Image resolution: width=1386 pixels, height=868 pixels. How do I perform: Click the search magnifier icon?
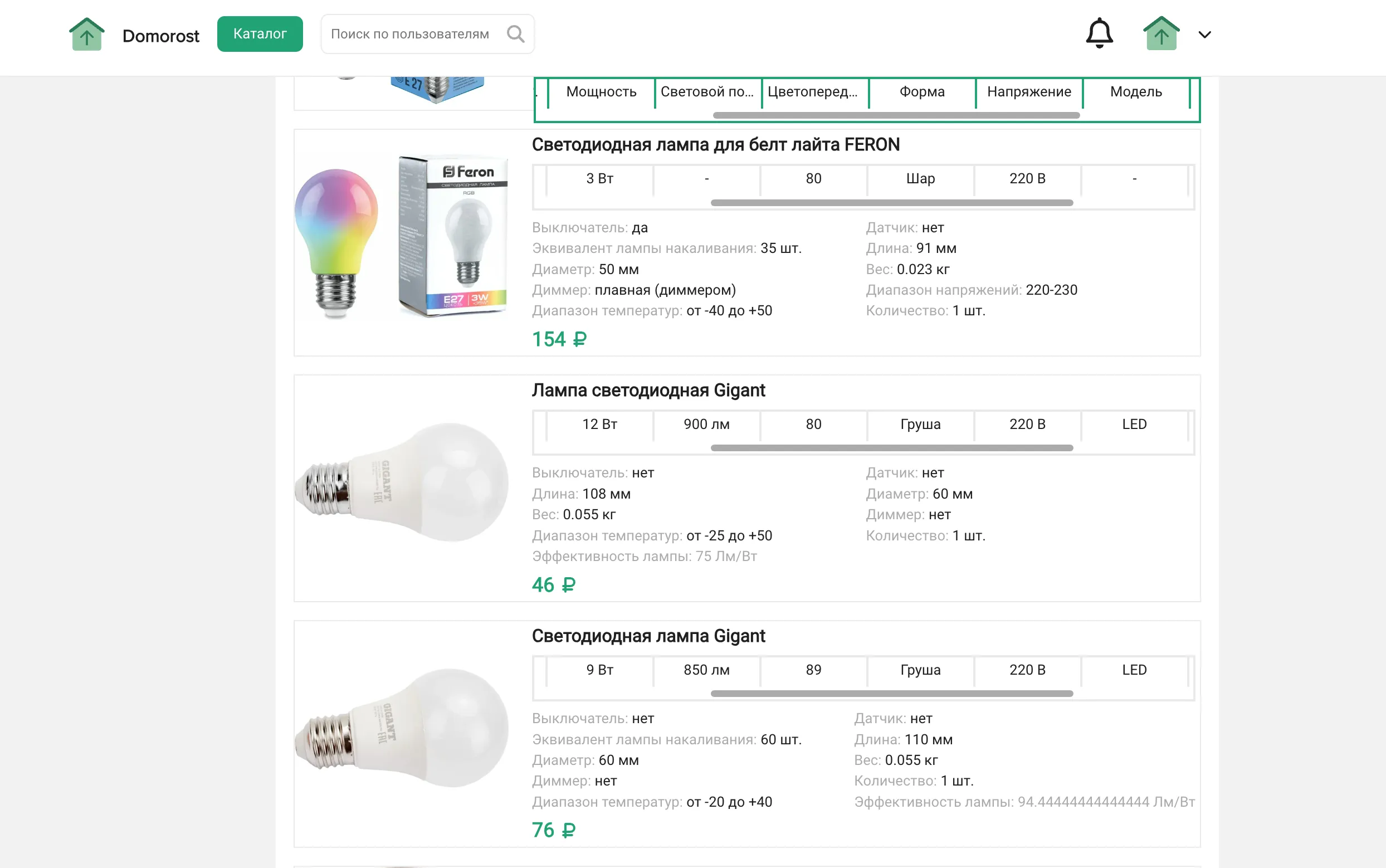(x=515, y=34)
